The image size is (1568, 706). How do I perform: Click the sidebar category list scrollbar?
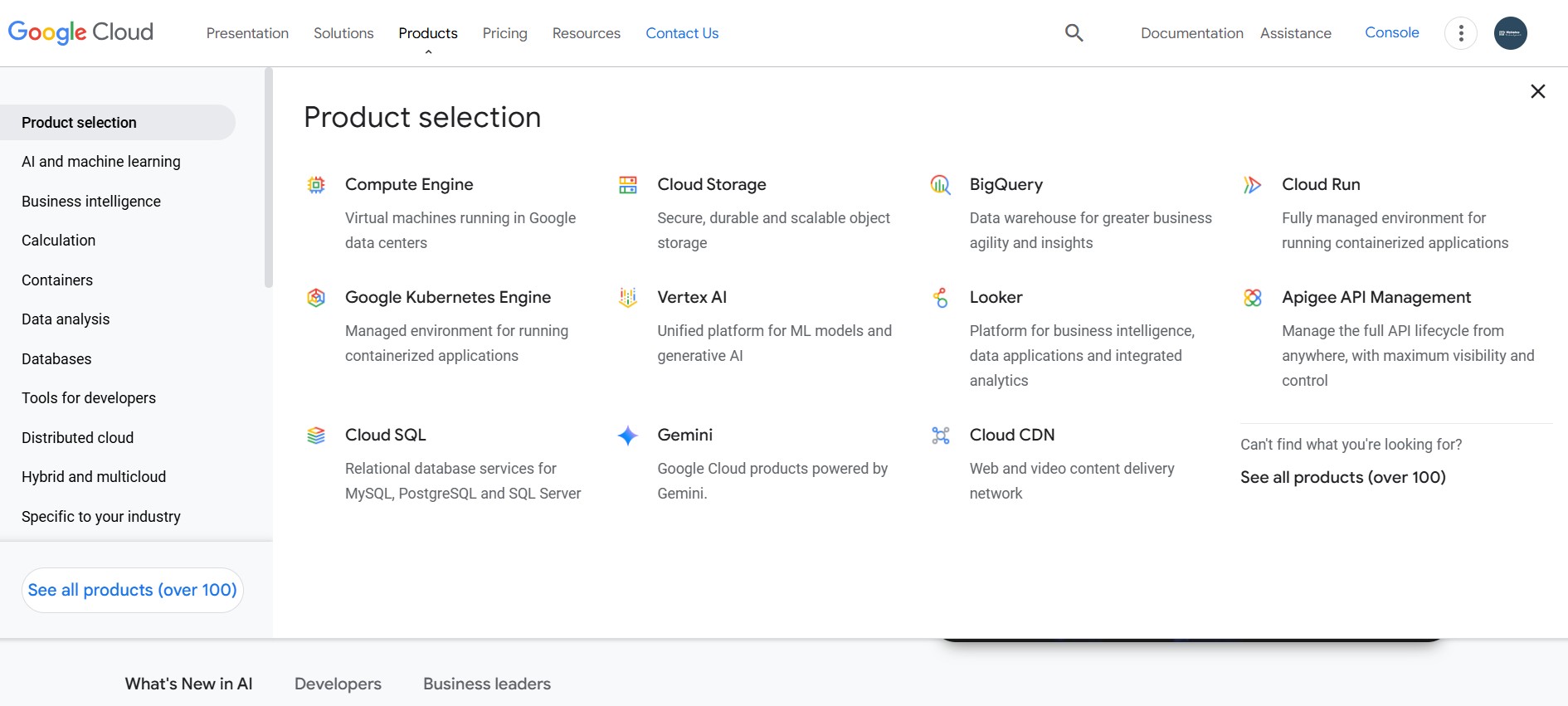(x=268, y=178)
